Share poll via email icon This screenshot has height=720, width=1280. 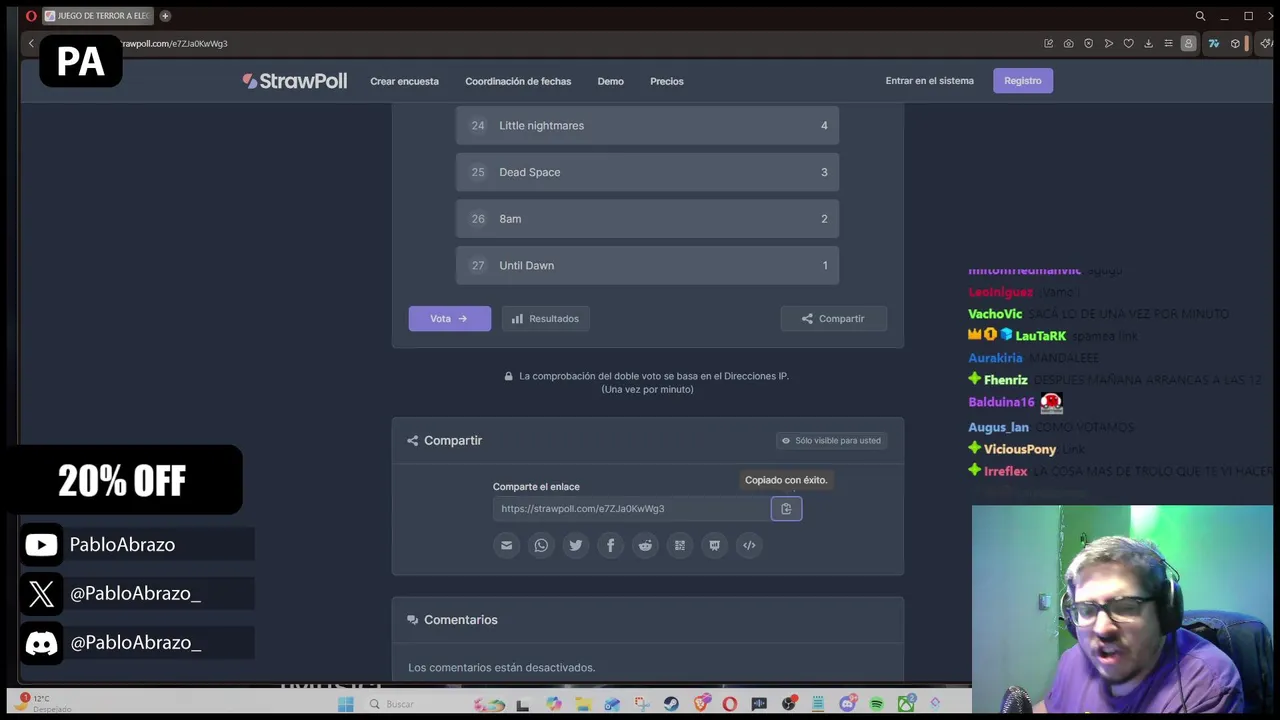click(506, 545)
